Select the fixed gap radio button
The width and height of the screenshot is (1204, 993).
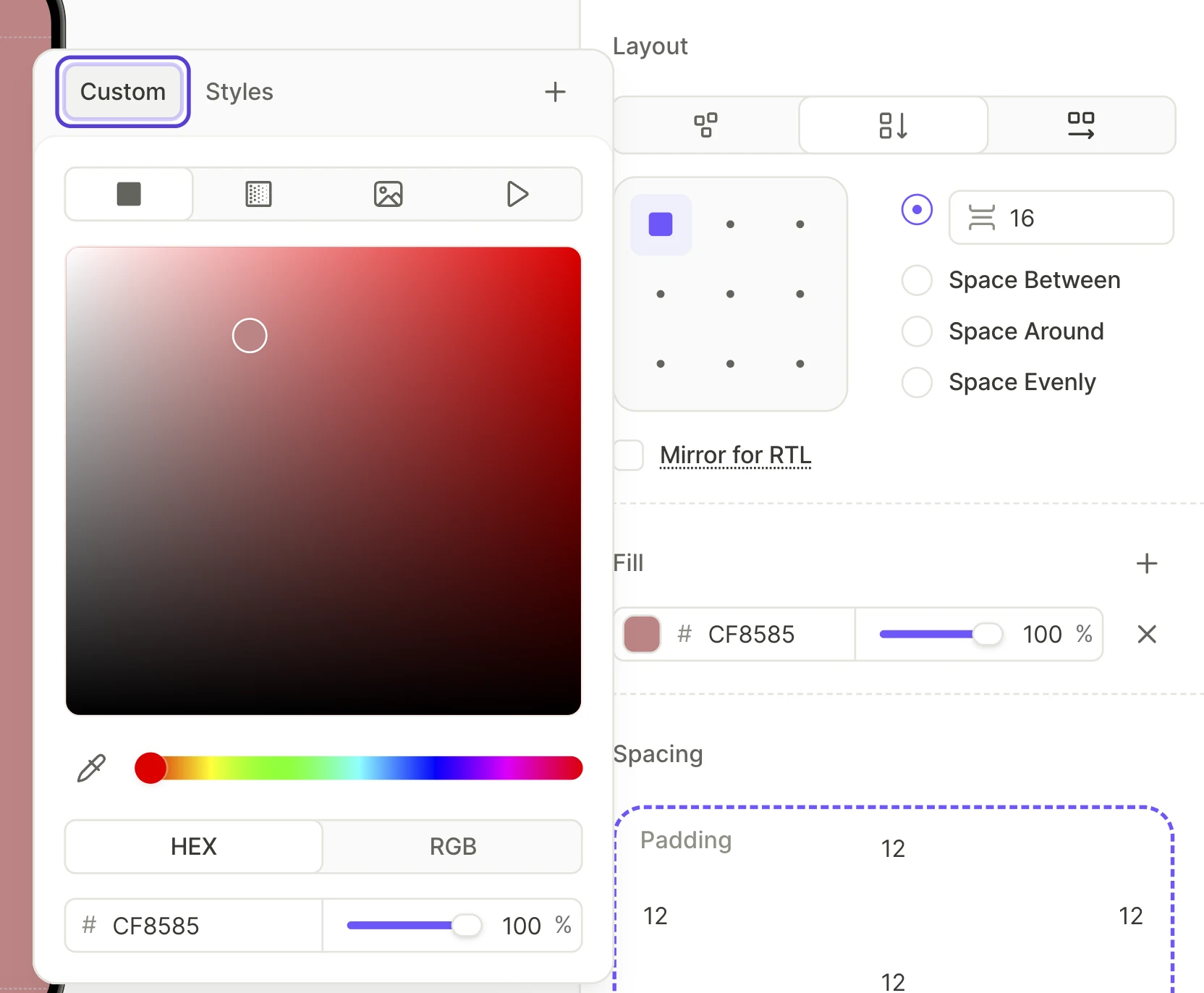pyautogui.click(x=917, y=210)
